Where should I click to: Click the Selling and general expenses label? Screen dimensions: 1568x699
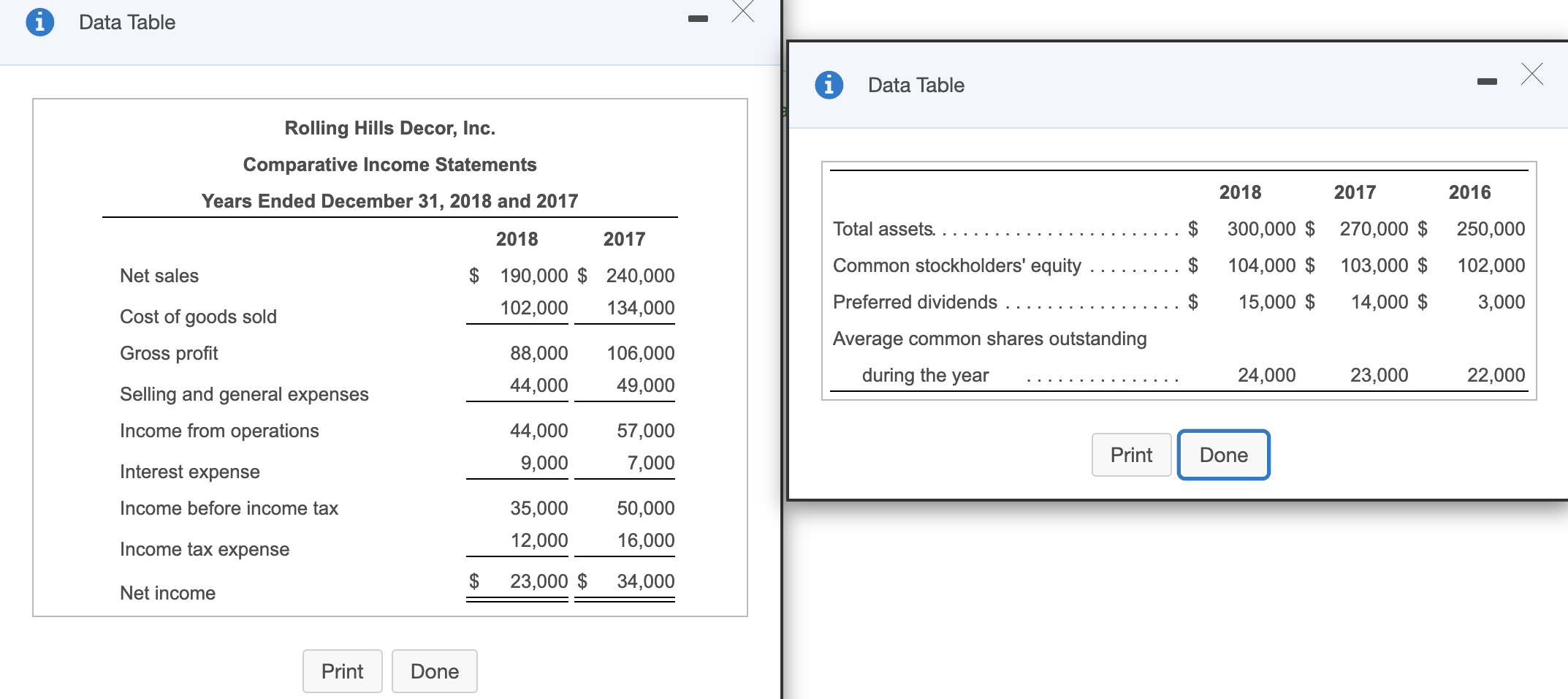point(244,394)
